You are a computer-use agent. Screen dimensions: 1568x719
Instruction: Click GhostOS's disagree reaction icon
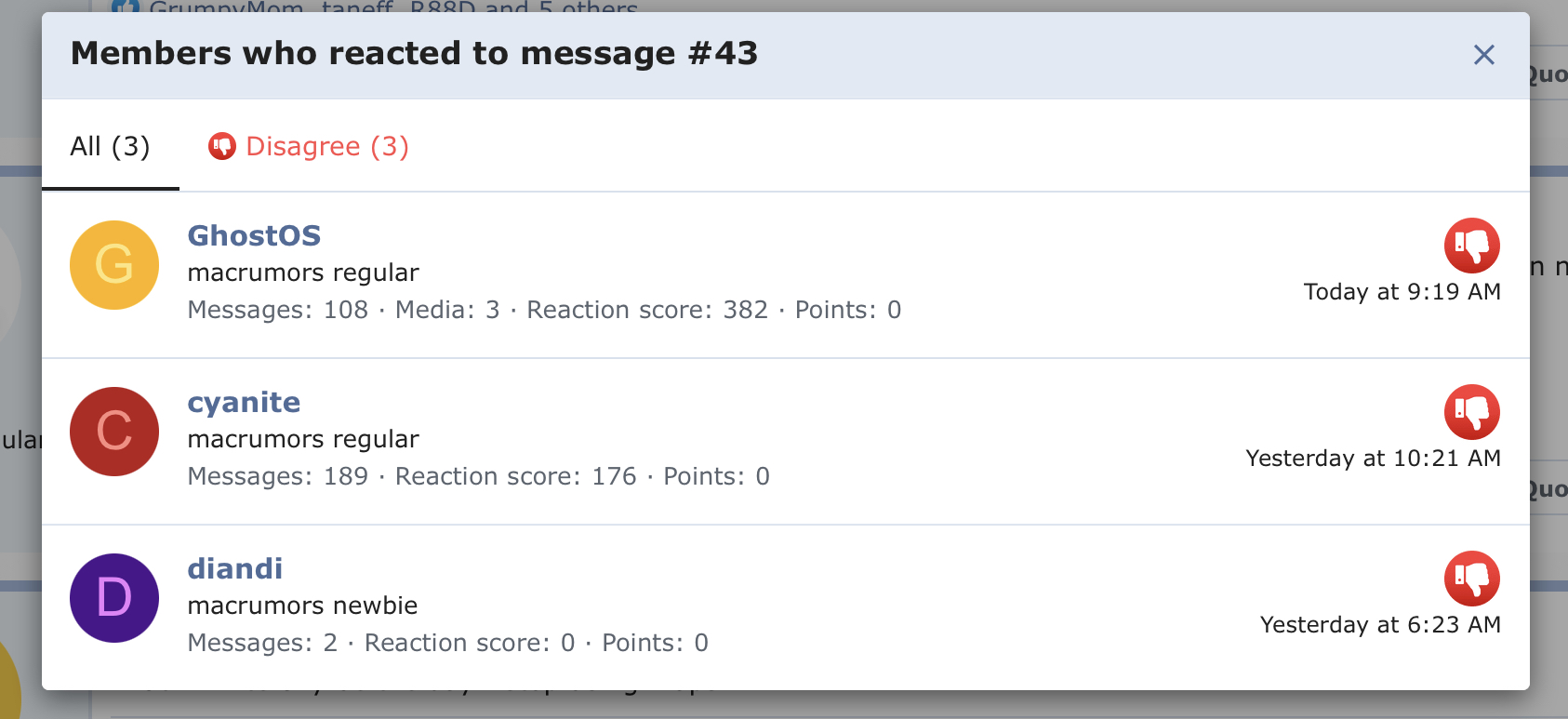click(1471, 246)
